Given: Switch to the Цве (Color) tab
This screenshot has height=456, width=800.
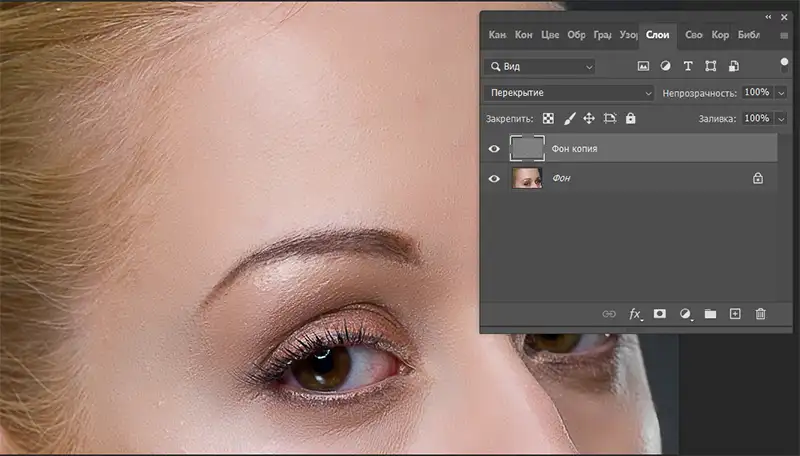Looking at the screenshot, I should tap(550, 35).
